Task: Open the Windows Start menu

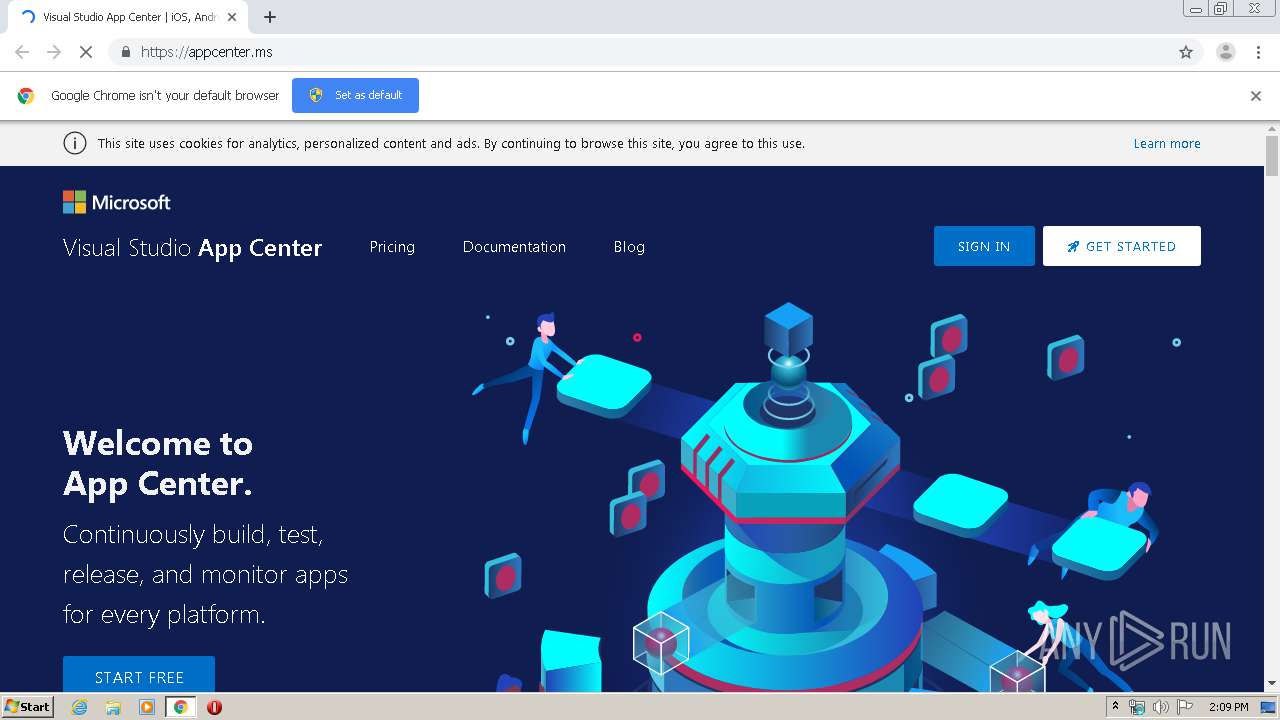Action: [27, 706]
